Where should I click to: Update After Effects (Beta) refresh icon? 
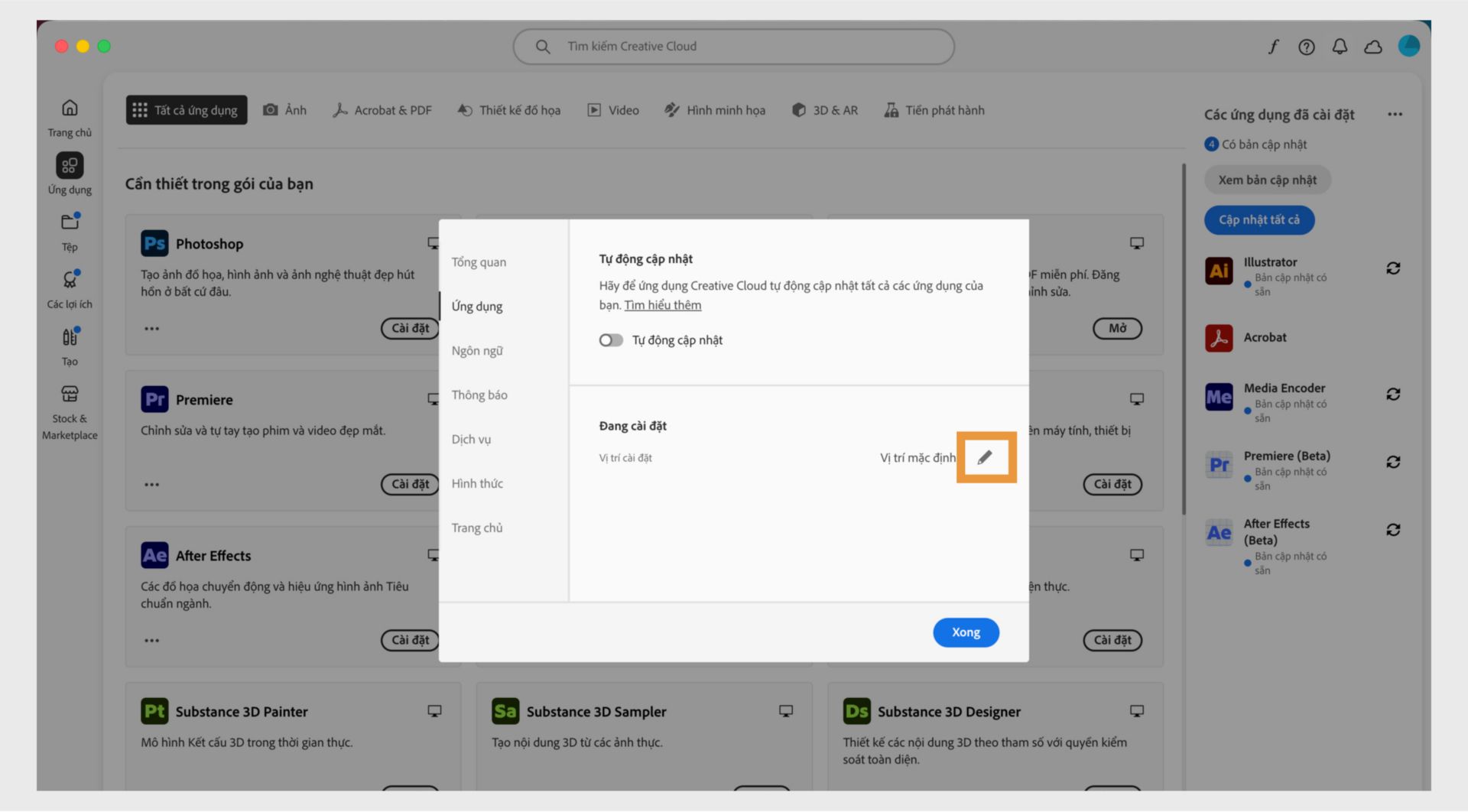(1393, 530)
